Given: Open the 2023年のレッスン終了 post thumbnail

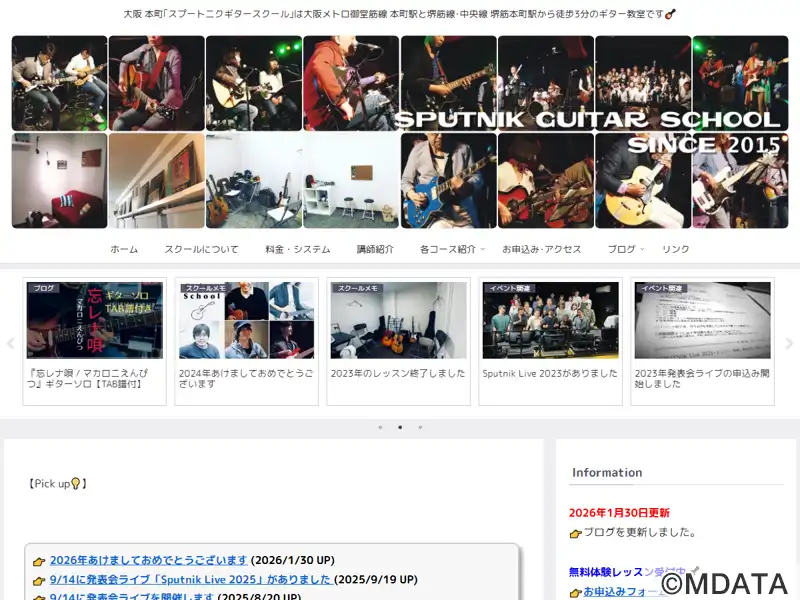Looking at the screenshot, I should (x=398, y=320).
